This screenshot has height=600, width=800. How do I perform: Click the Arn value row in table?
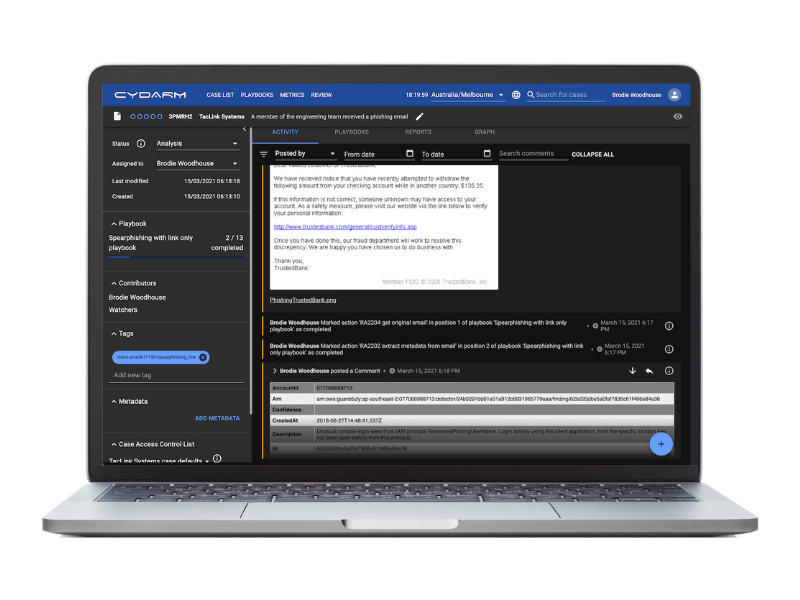click(x=472, y=399)
